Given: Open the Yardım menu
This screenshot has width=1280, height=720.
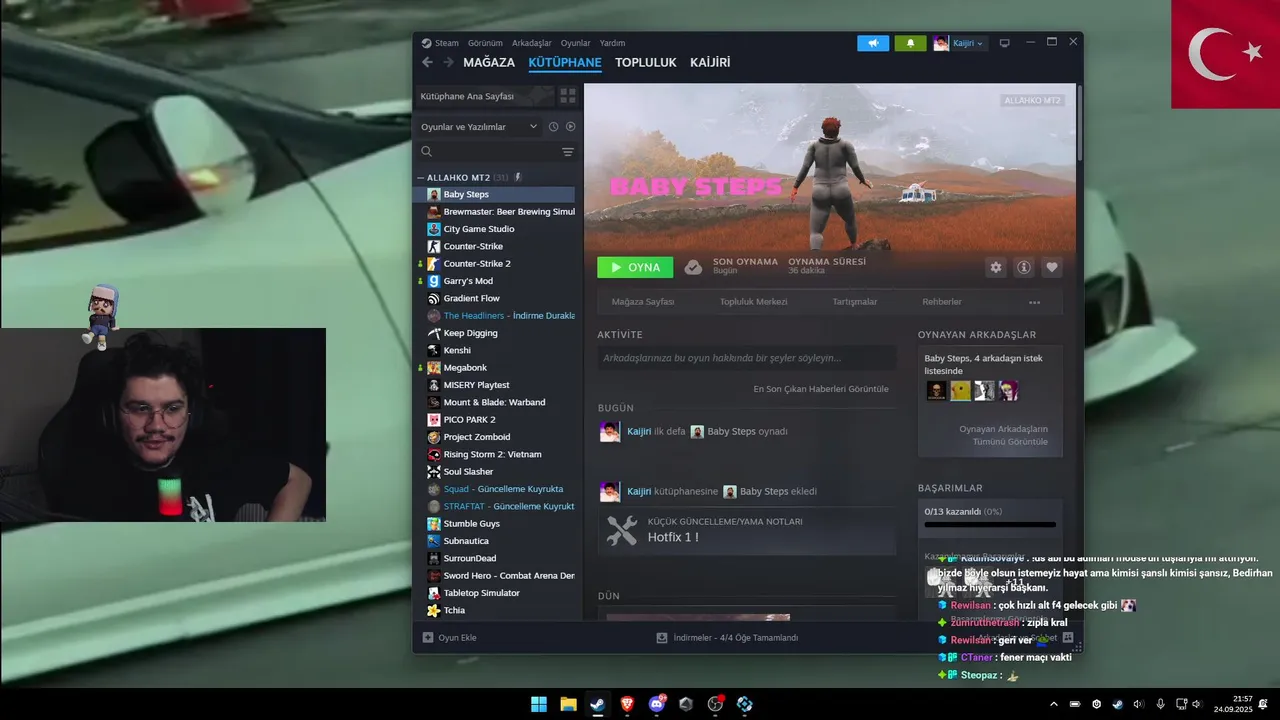Looking at the screenshot, I should [x=612, y=43].
